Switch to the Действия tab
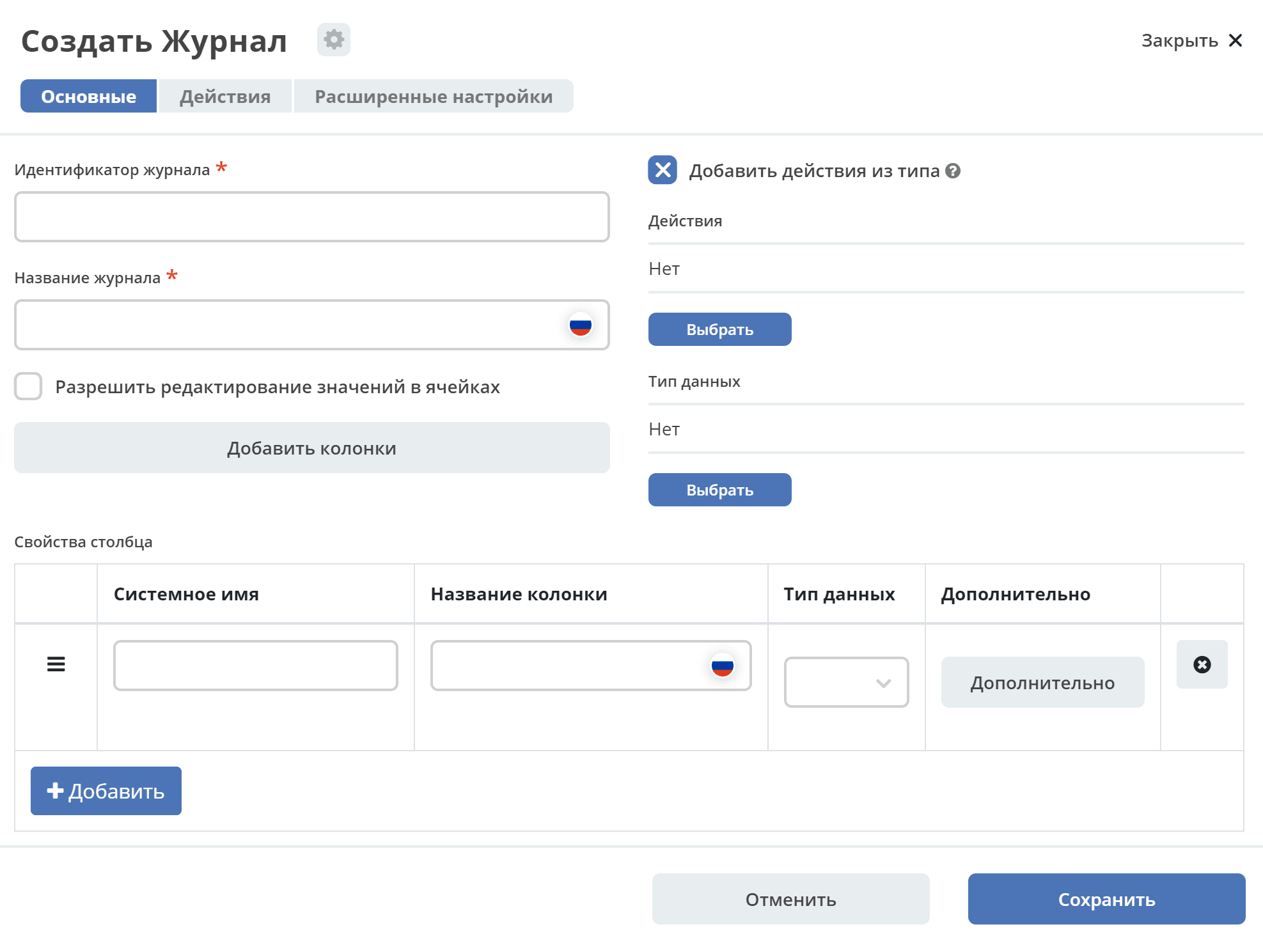Image resolution: width=1263 pixels, height=952 pixels. (x=225, y=96)
